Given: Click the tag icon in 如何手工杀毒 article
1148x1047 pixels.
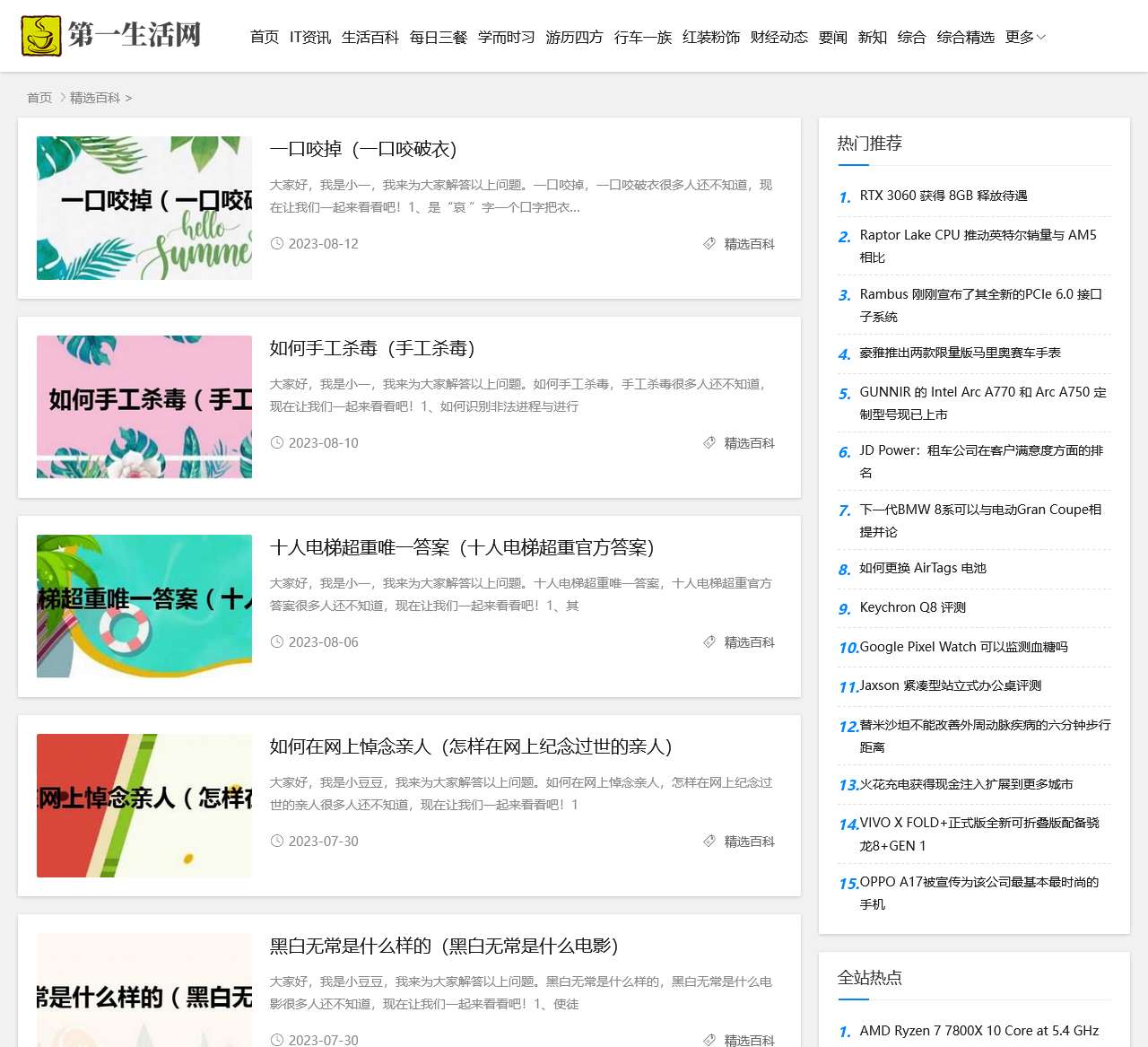Looking at the screenshot, I should (x=709, y=443).
